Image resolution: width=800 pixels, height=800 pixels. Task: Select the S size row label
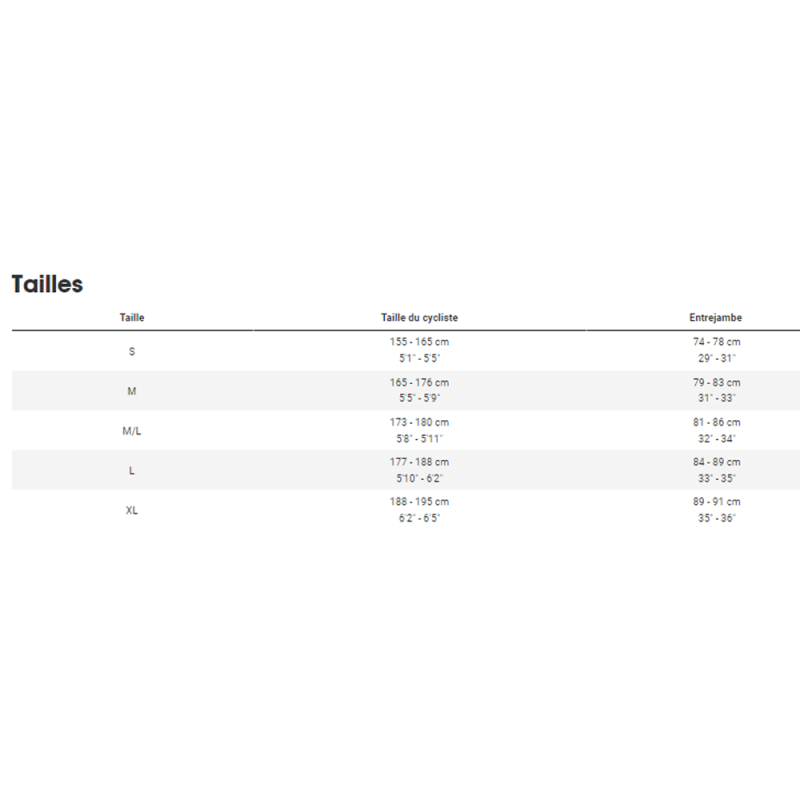[x=132, y=351]
